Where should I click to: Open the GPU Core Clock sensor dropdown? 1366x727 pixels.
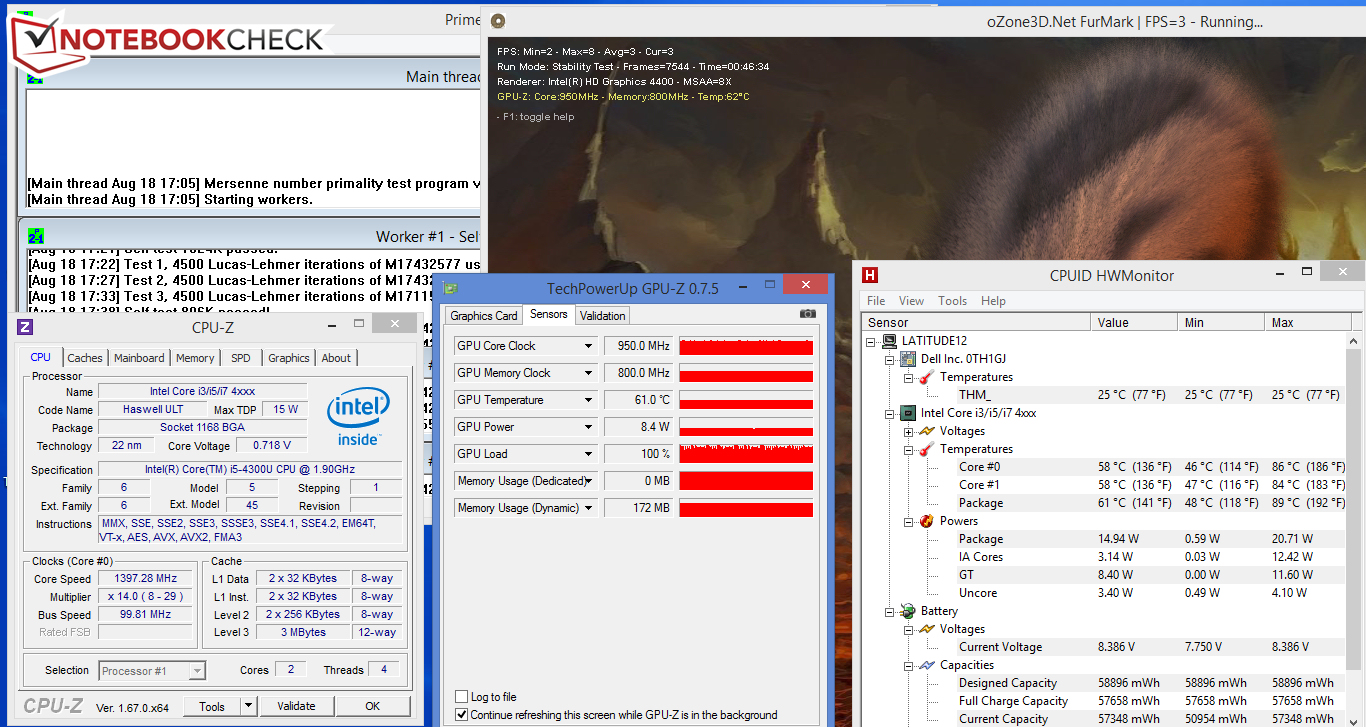[589, 346]
